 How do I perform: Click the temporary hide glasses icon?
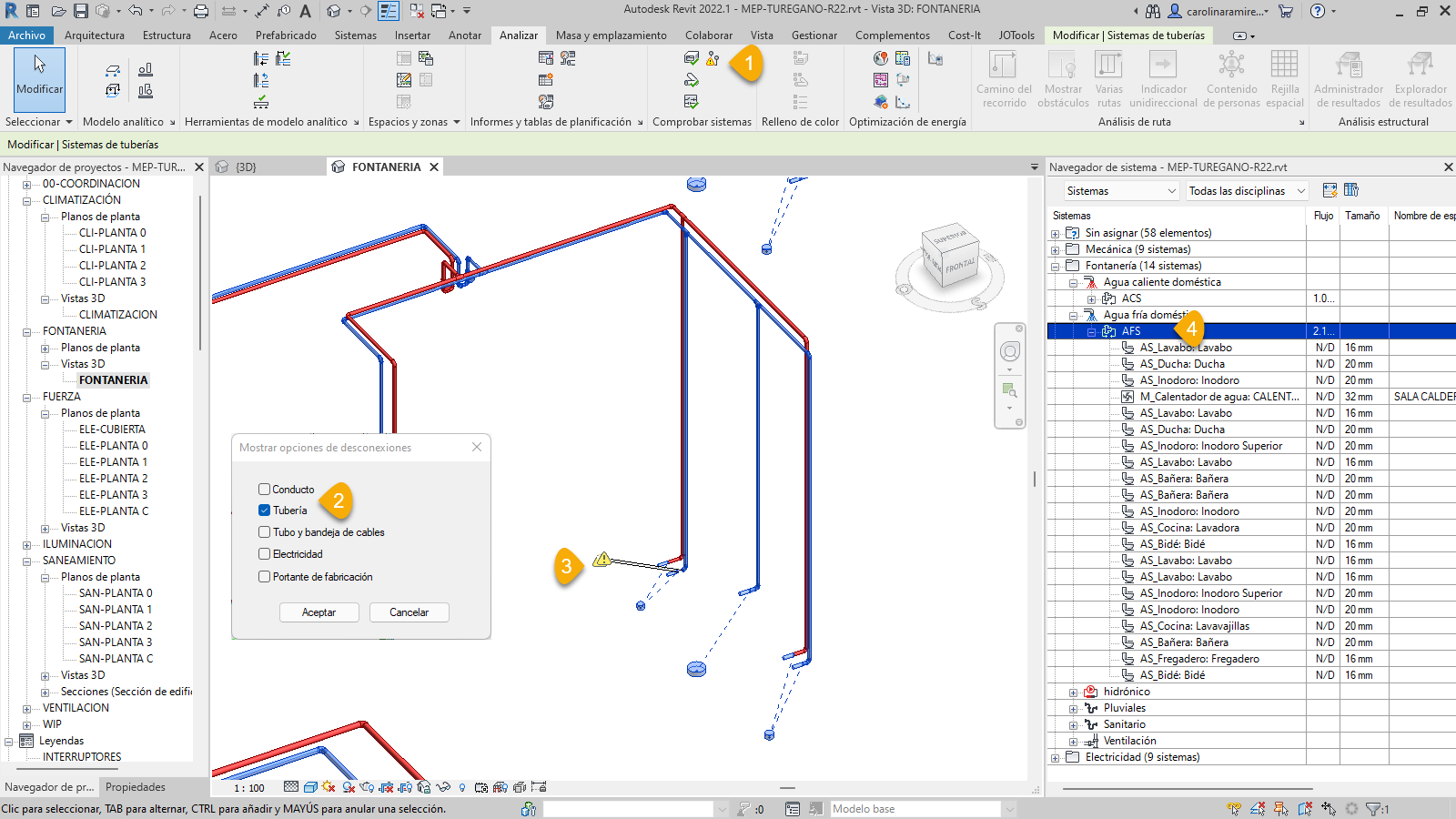(x=443, y=787)
